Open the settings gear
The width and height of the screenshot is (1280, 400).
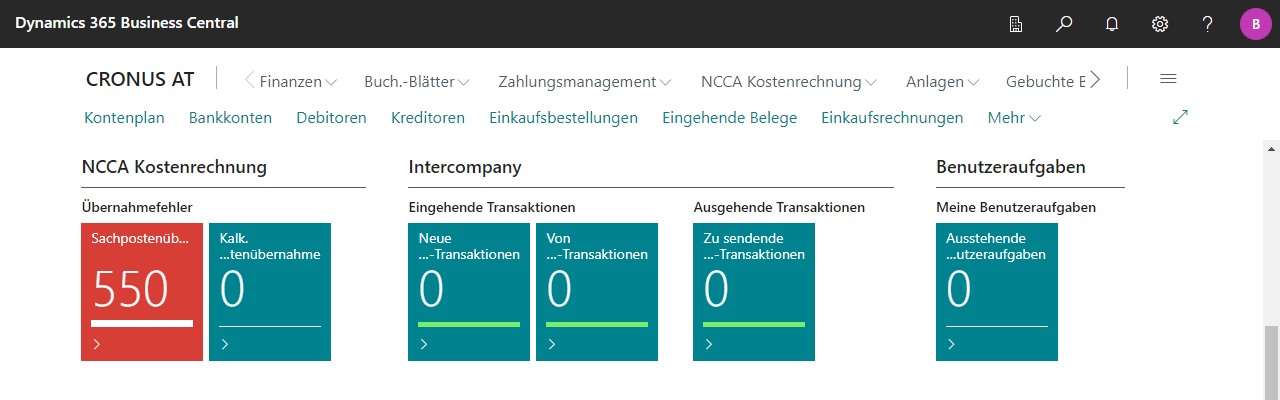pos(1160,24)
